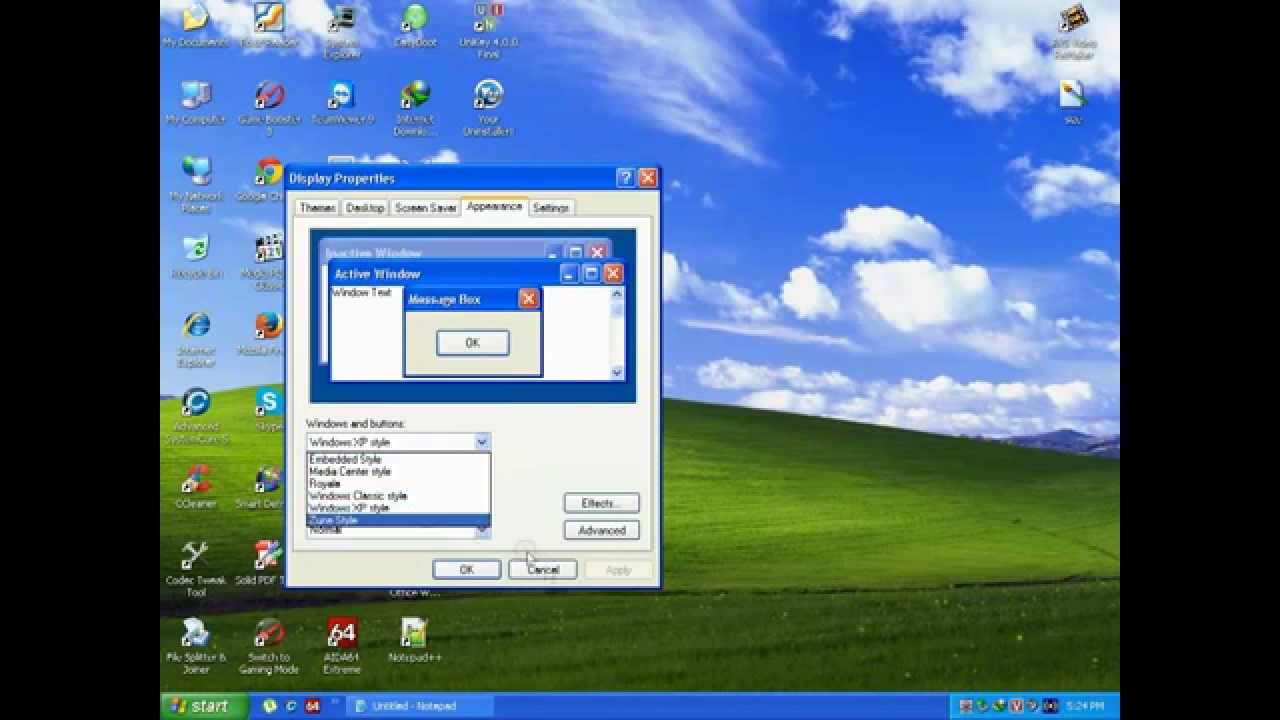This screenshot has width=1280, height=720.
Task: Open the Internet Download Manager desktop icon
Action: pyautogui.click(x=414, y=108)
